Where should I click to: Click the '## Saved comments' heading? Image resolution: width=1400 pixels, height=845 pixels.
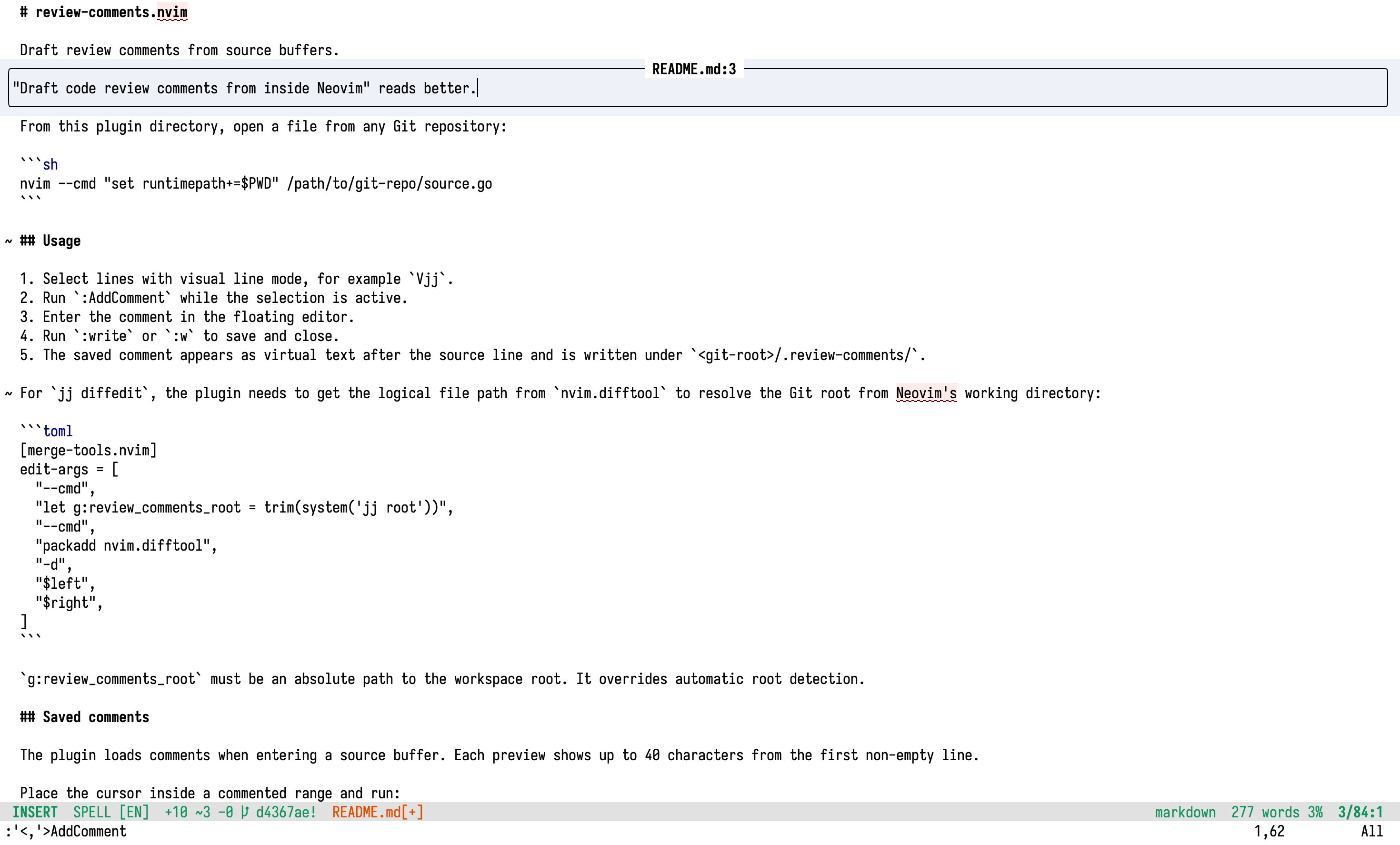click(x=85, y=717)
